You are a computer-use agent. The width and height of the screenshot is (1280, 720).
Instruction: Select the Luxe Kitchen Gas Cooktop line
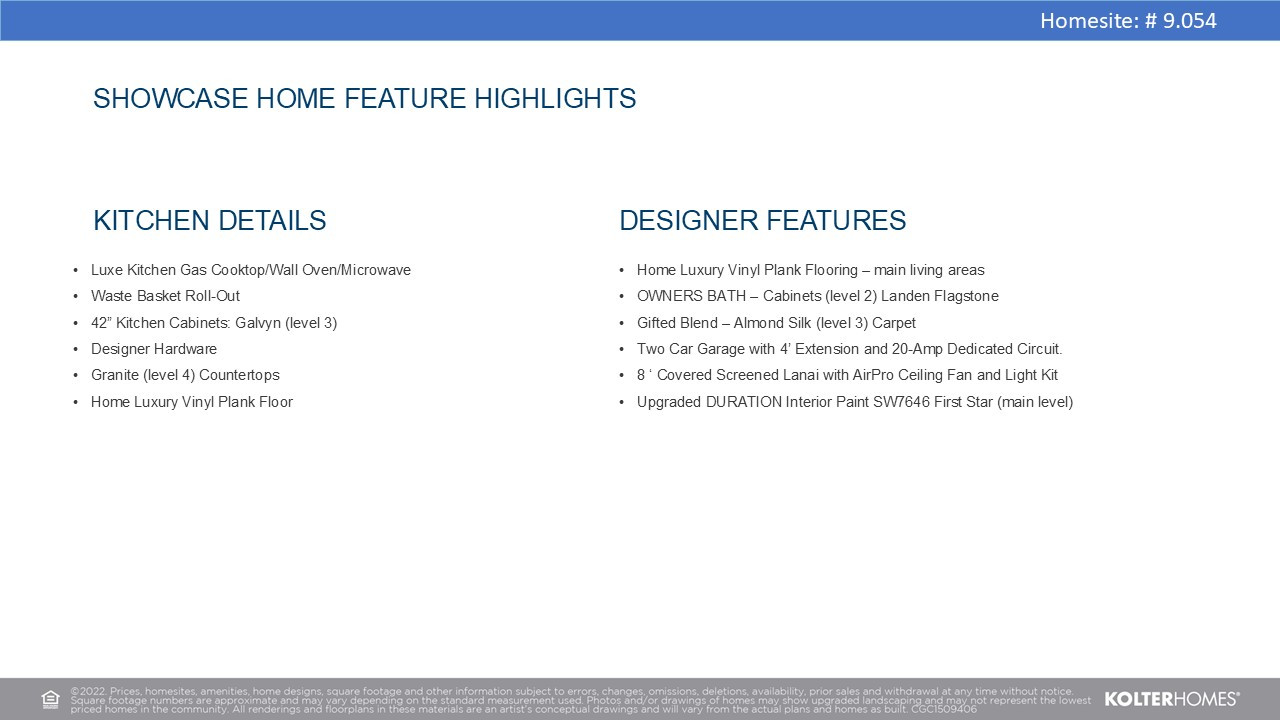(x=250, y=270)
